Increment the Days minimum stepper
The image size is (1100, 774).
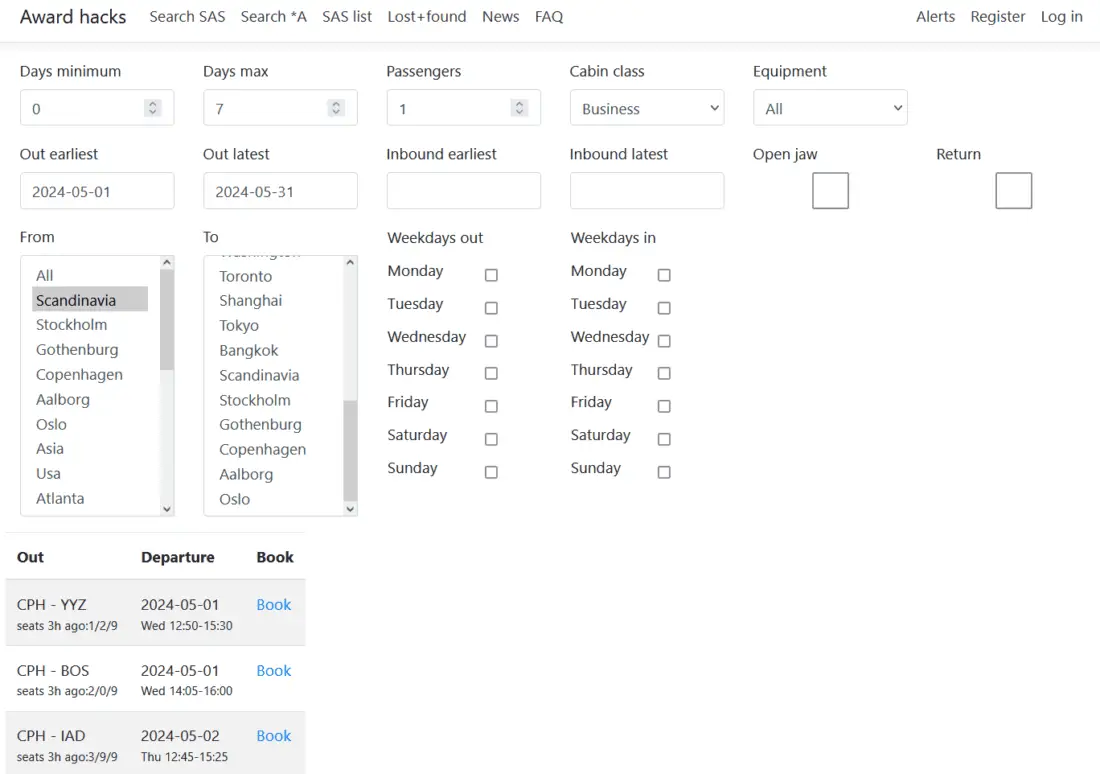pos(152,104)
